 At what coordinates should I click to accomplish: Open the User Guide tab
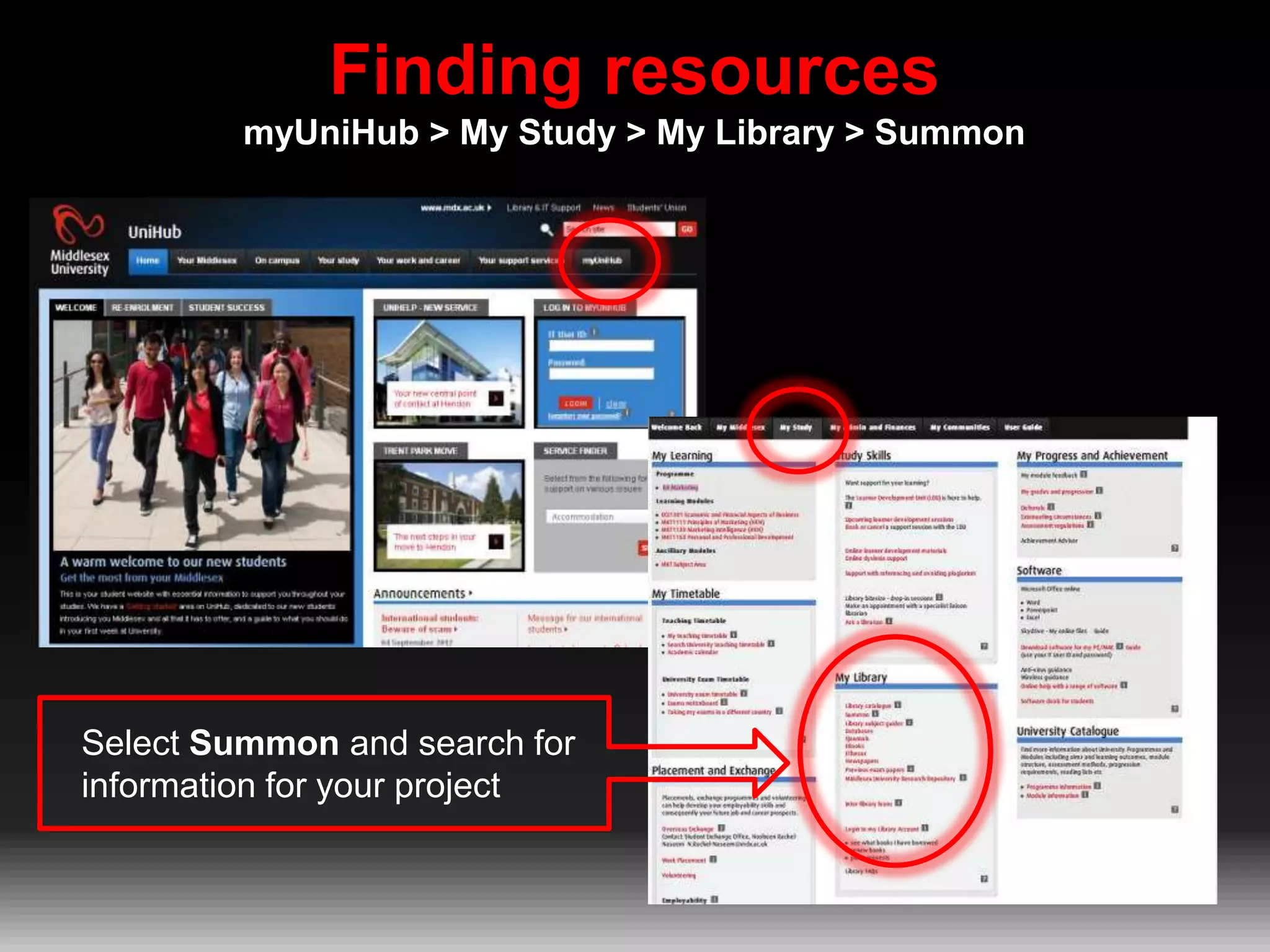click(x=1023, y=427)
